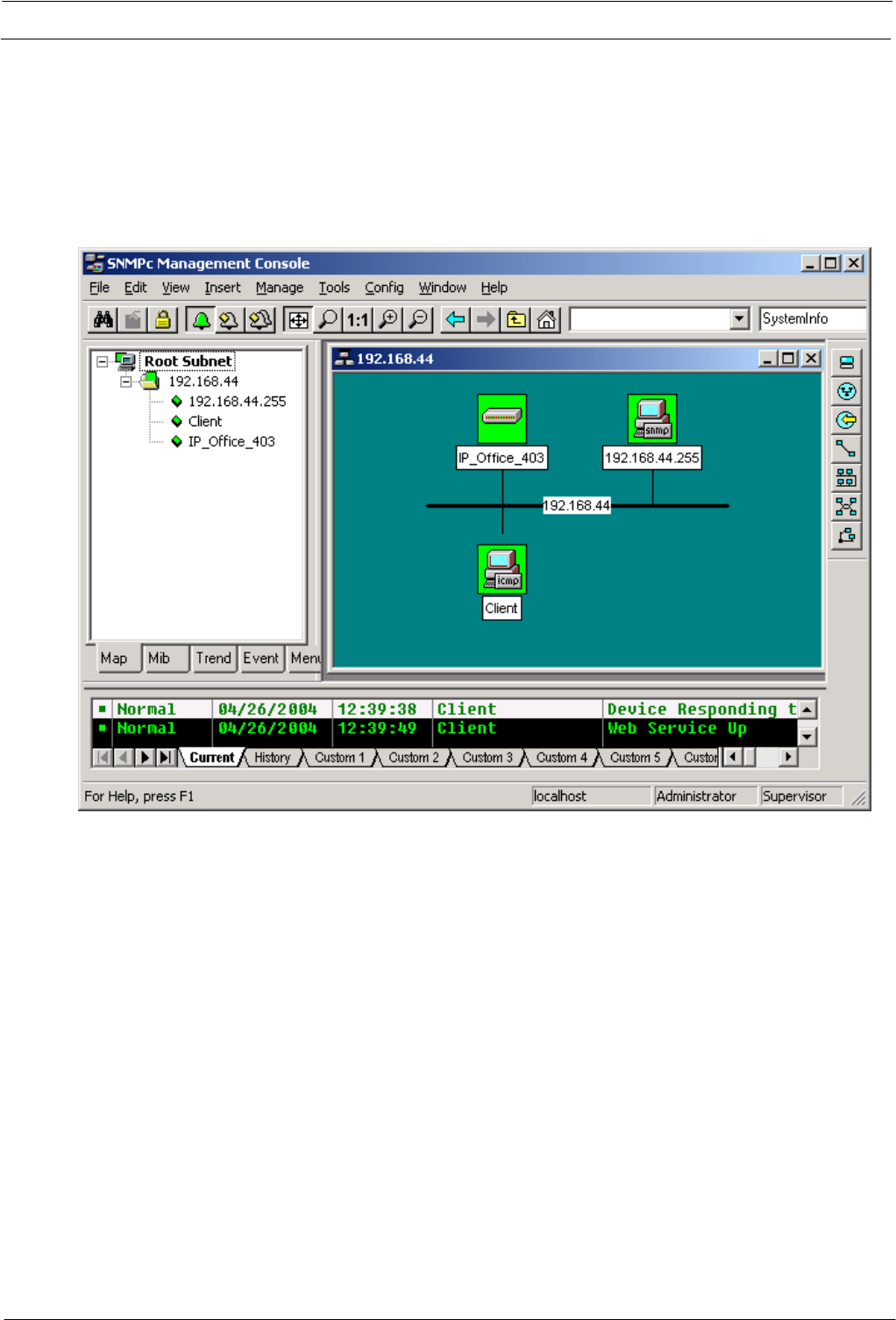Click the binoculars find icon in toolbar

click(103, 320)
